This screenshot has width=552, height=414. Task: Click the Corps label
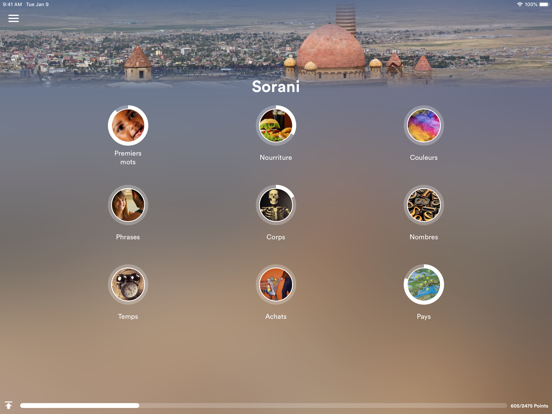pos(276,237)
